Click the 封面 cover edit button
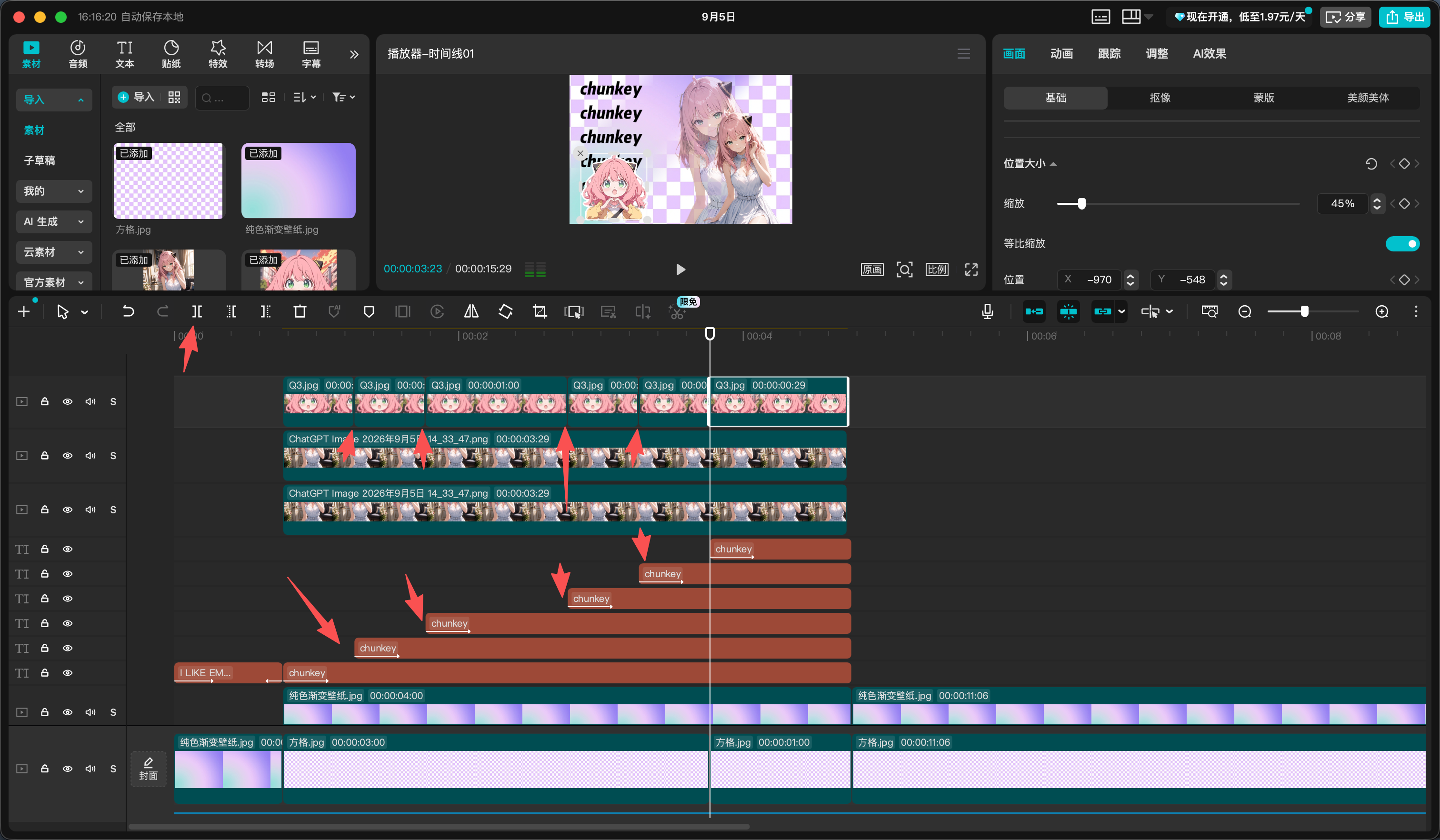 click(149, 769)
